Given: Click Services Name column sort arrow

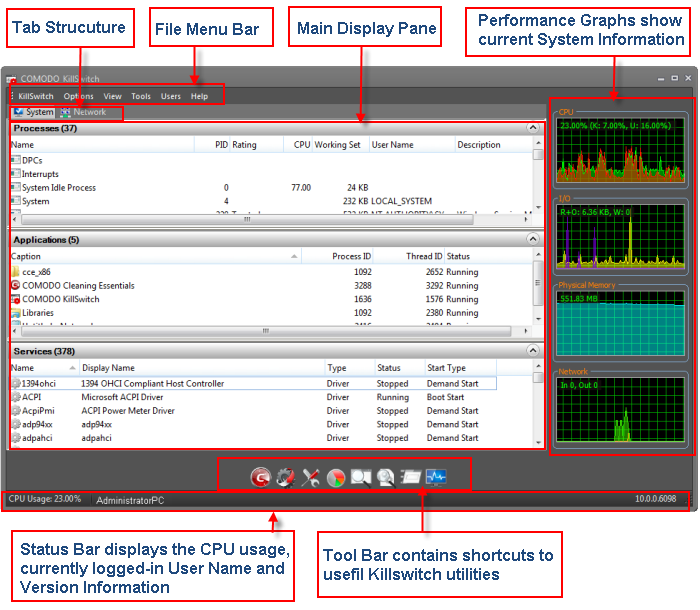Looking at the screenshot, I should pos(72,368).
